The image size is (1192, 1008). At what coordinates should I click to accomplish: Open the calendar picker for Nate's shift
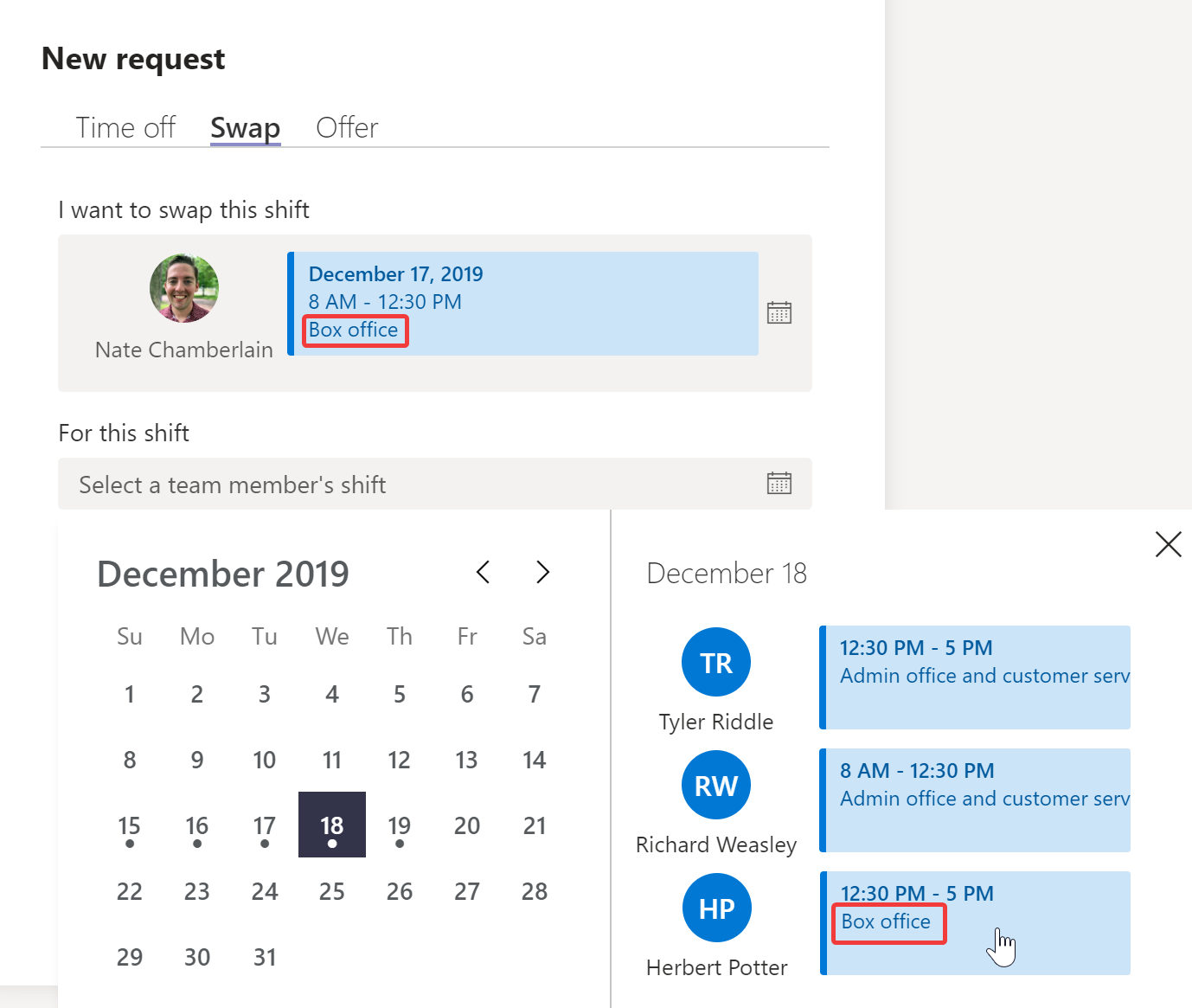coord(779,312)
